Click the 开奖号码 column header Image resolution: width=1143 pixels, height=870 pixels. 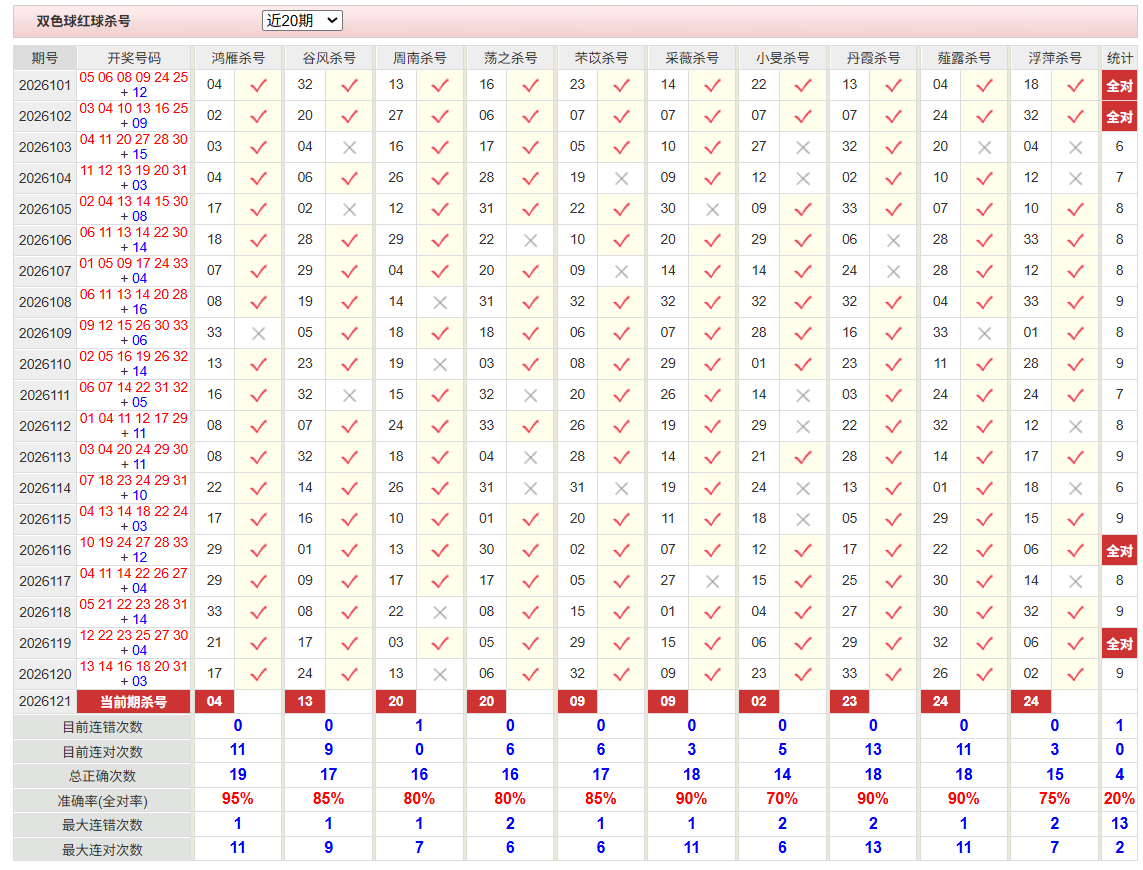134,58
